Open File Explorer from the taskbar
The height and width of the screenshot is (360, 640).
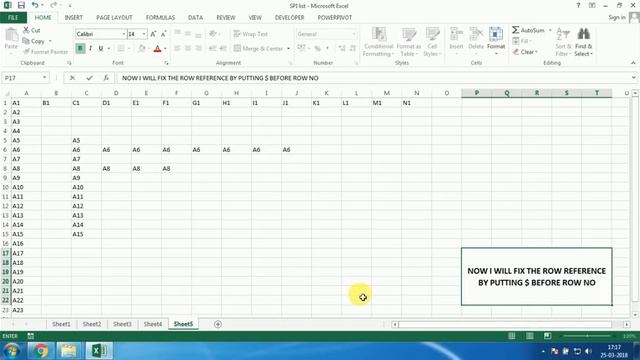[69, 351]
